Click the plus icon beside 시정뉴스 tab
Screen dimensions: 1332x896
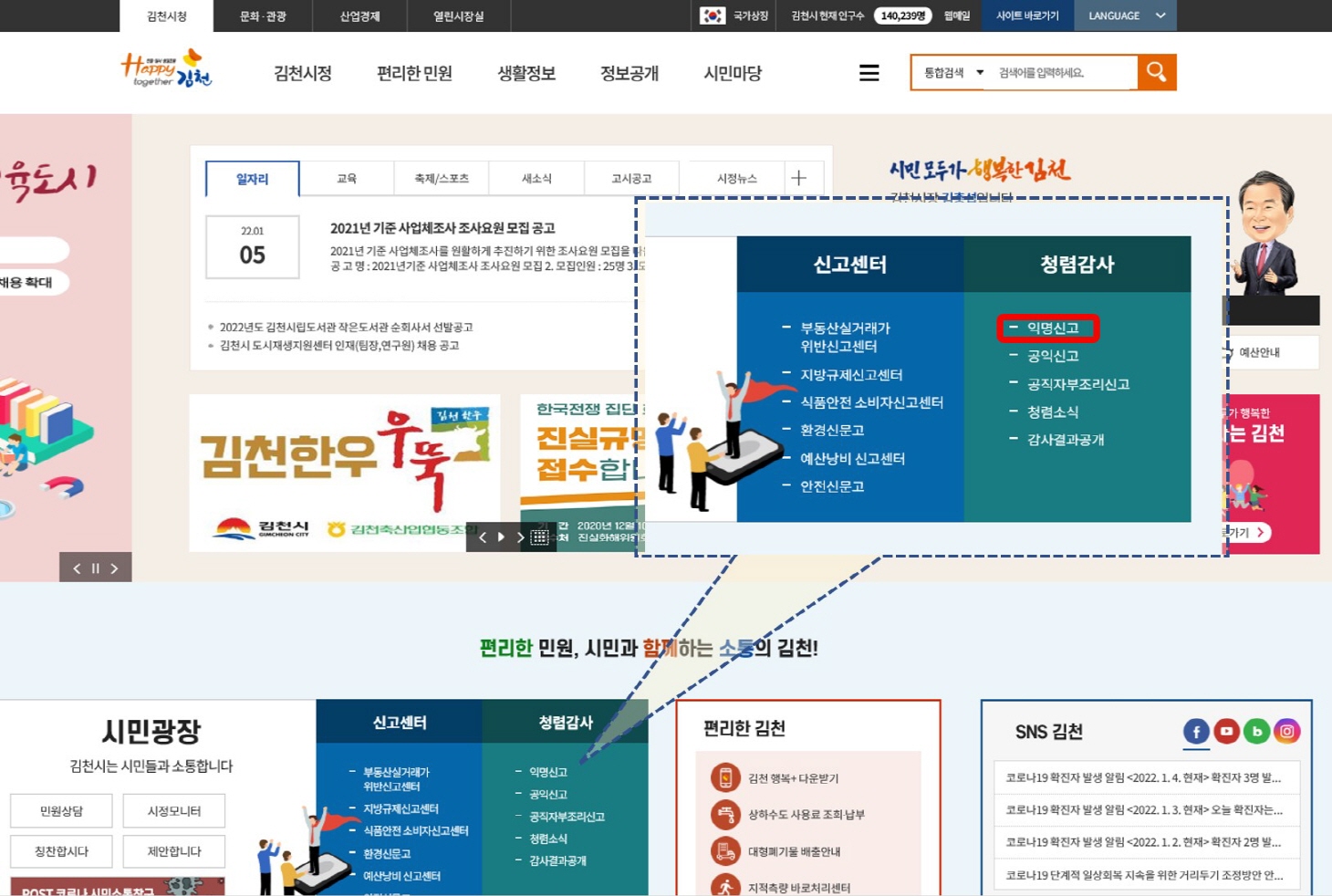click(x=799, y=178)
